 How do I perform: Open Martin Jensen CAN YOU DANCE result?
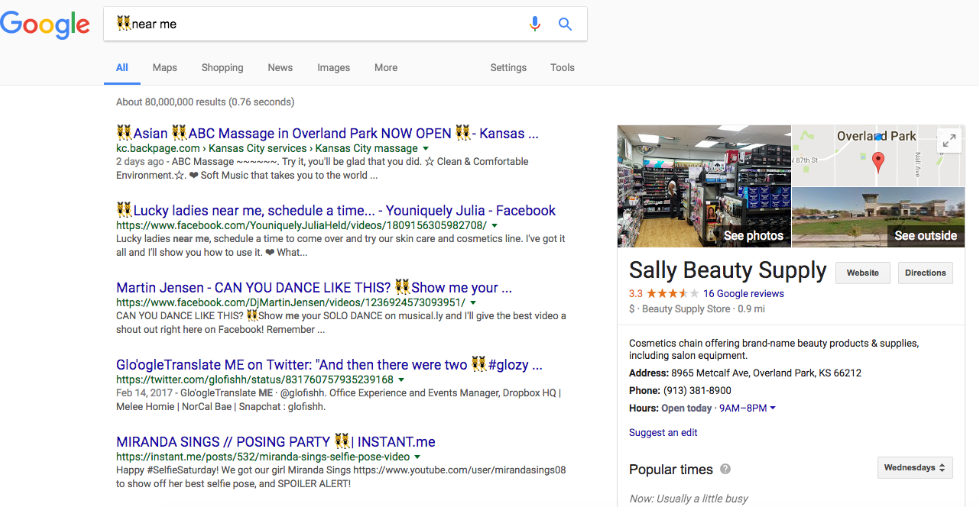click(314, 287)
